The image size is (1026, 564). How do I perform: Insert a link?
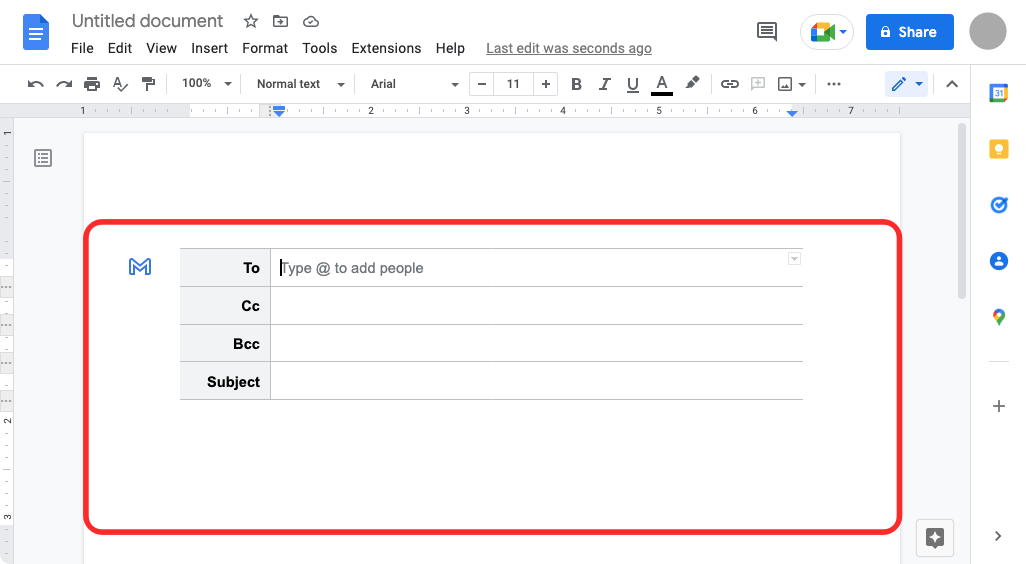(x=730, y=84)
